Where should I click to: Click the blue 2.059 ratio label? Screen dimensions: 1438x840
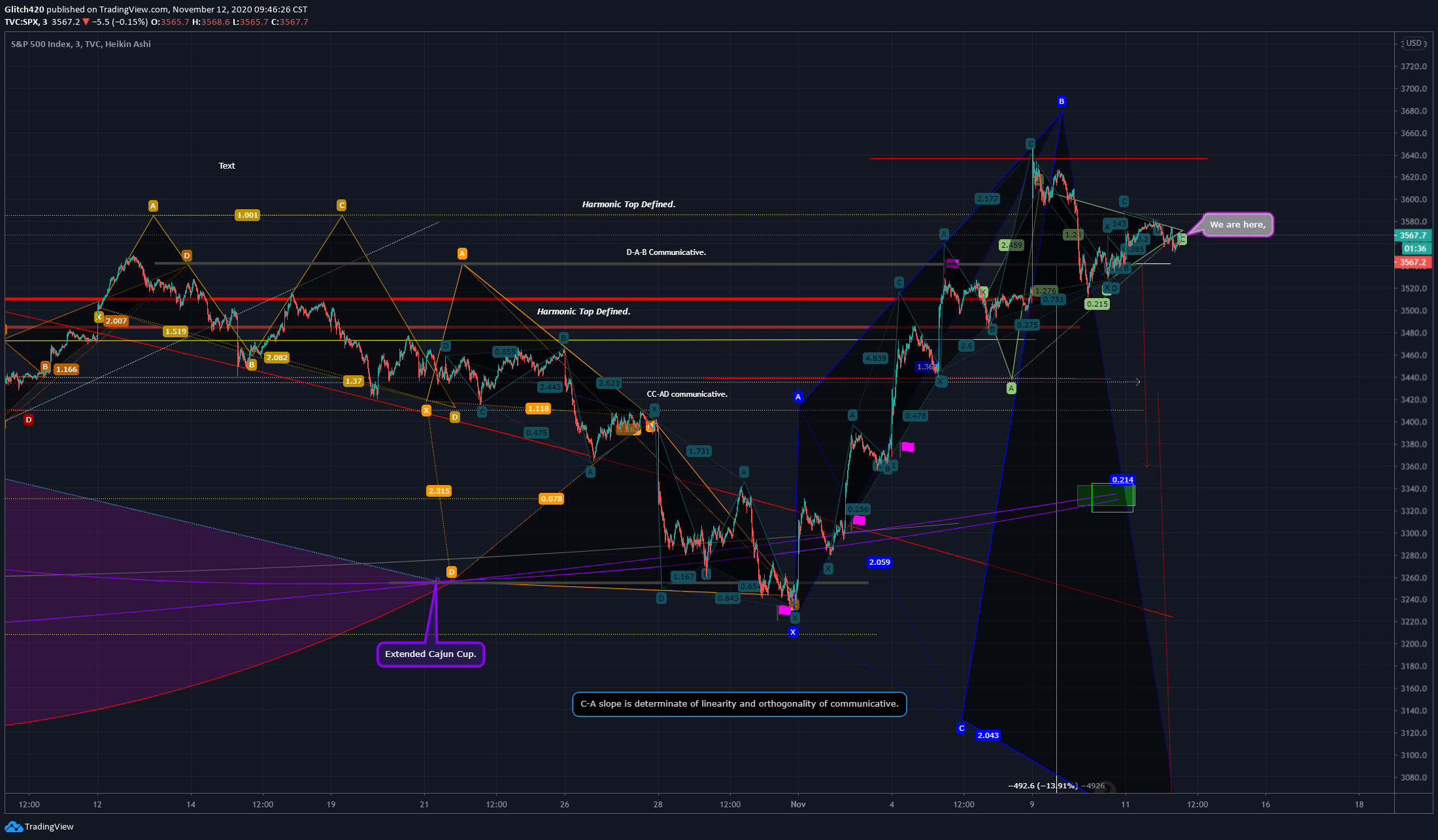pos(879,562)
